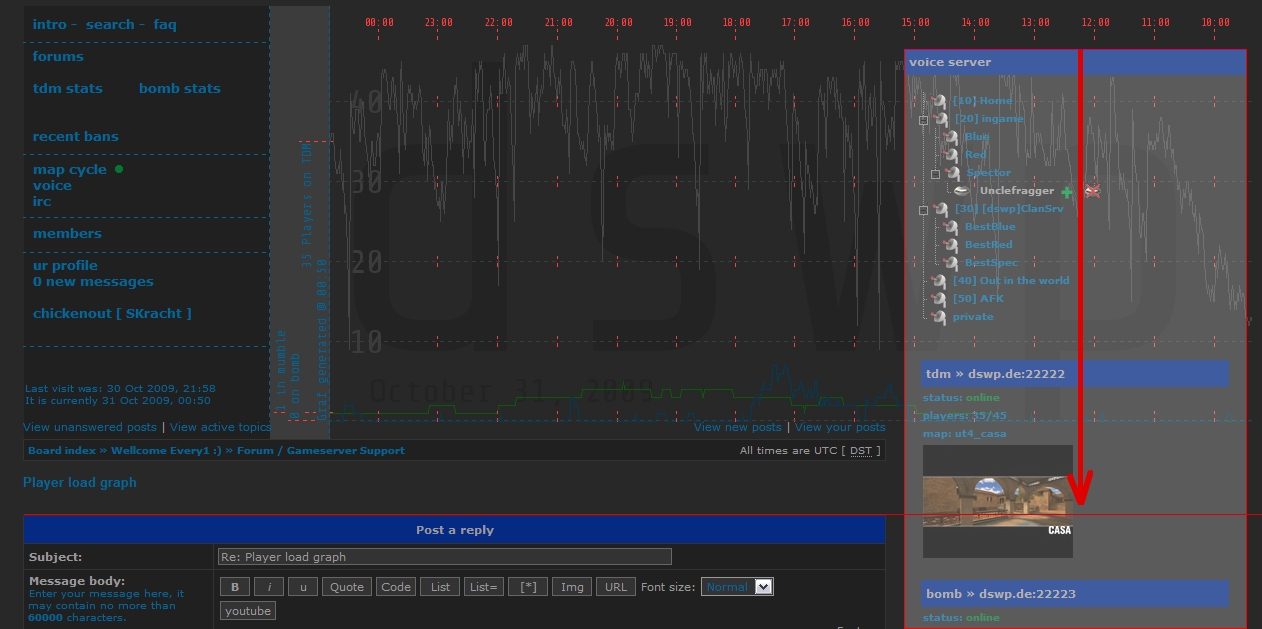The height and width of the screenshot is (629, 1262).
Task: Open the forums menu item
Action: click(x=58, y=57)
